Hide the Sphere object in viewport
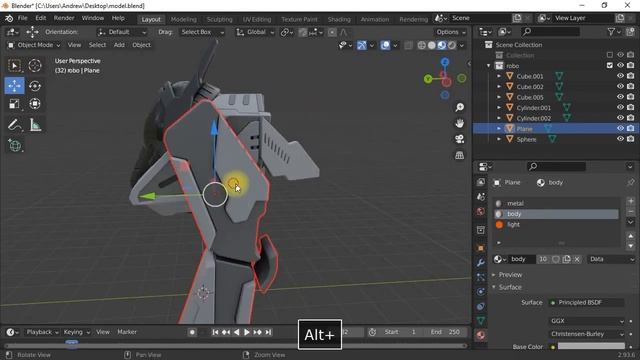 [x=620, y=139]
